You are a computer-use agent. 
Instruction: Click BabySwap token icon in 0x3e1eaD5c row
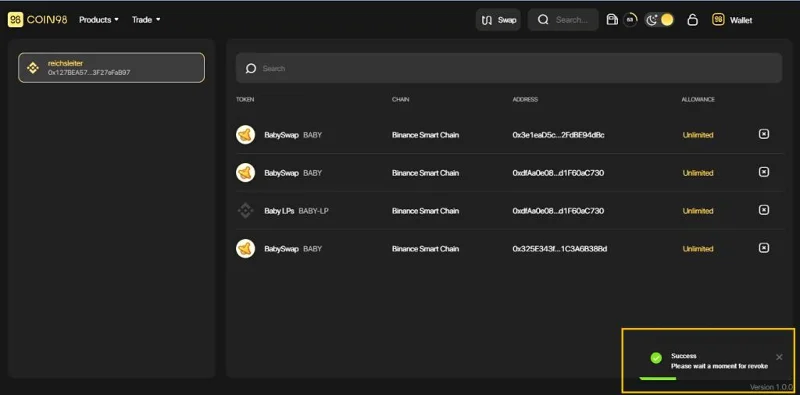click(245, 135)
